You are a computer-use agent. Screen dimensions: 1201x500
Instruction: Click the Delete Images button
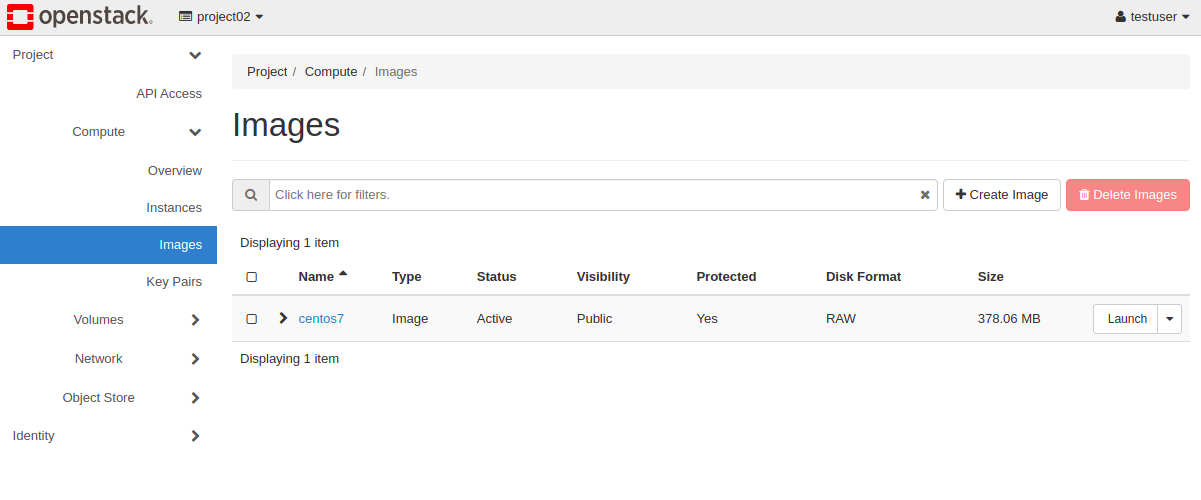(x=1128, y=195)
